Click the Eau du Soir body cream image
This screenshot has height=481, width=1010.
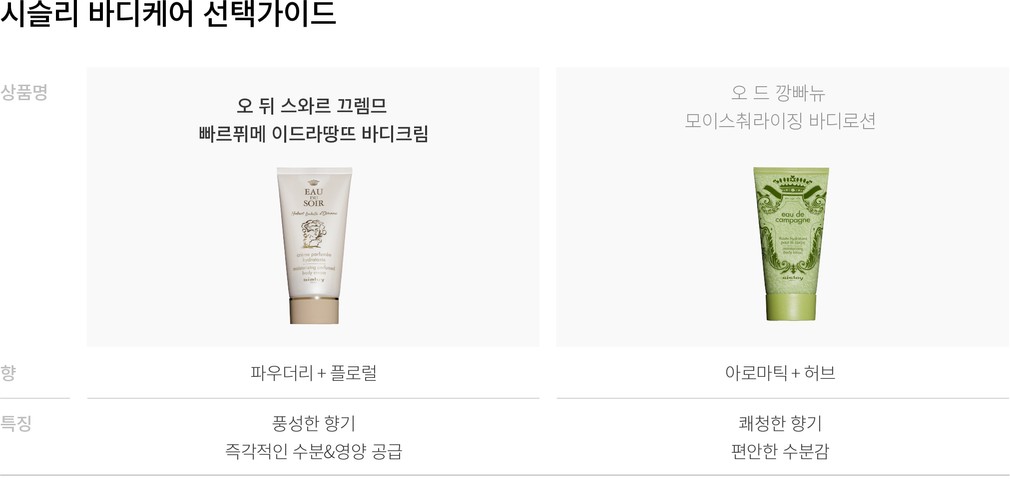tap(314, 245)
